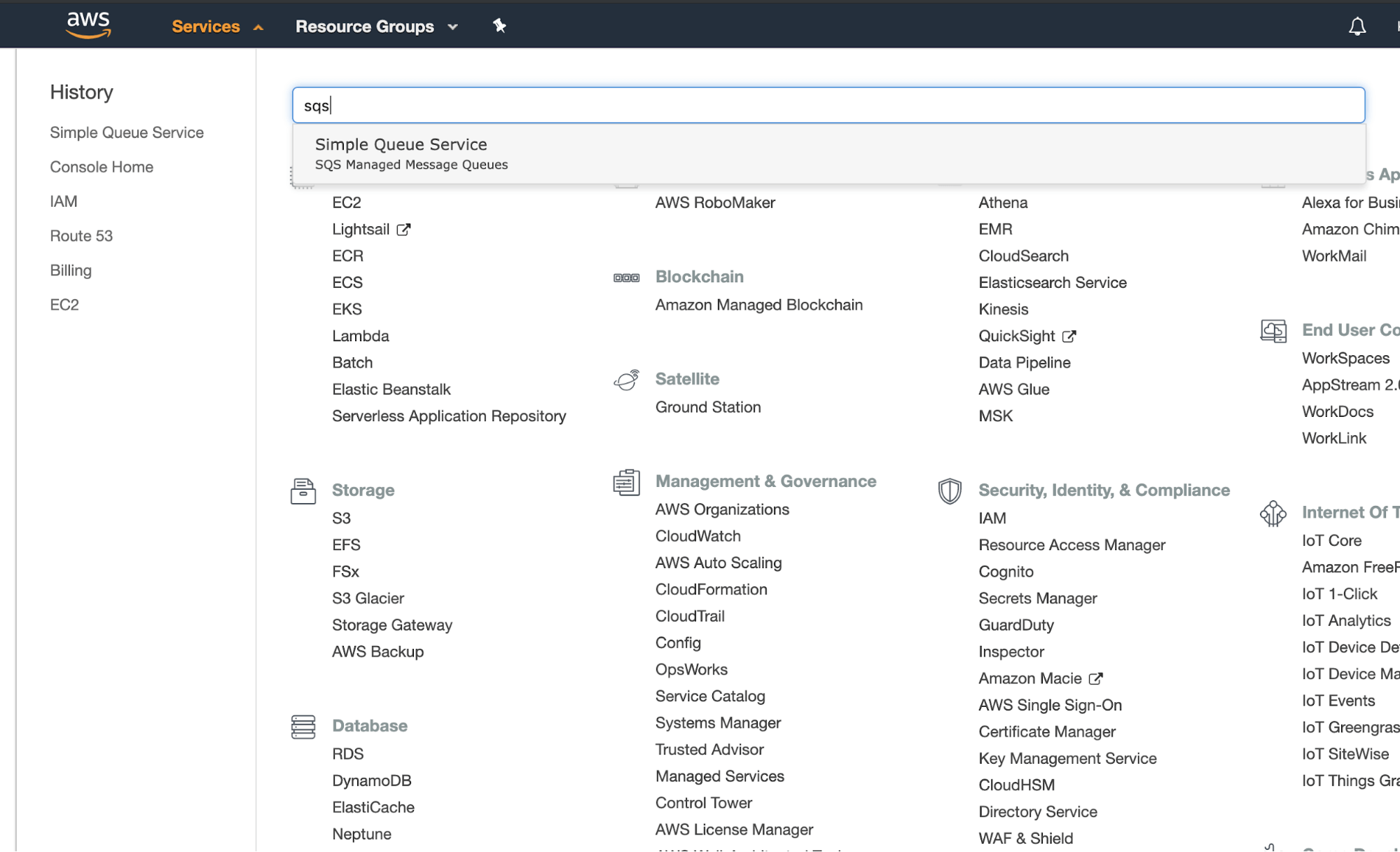Screen dimensions: 1400x852
Task: Click the Satellite category icon
Action: (626, 380)
